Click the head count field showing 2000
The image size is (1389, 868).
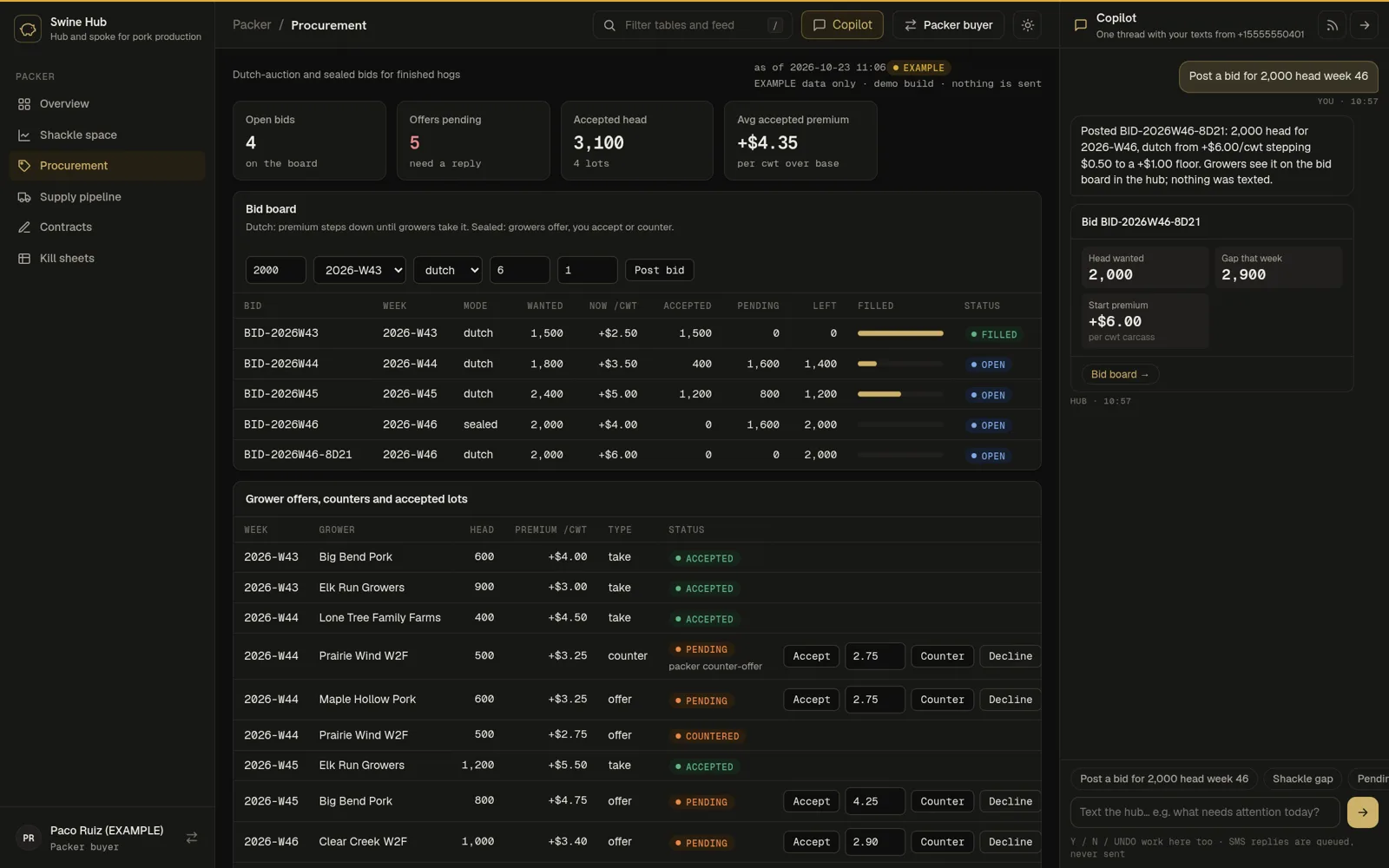(275, 270)
